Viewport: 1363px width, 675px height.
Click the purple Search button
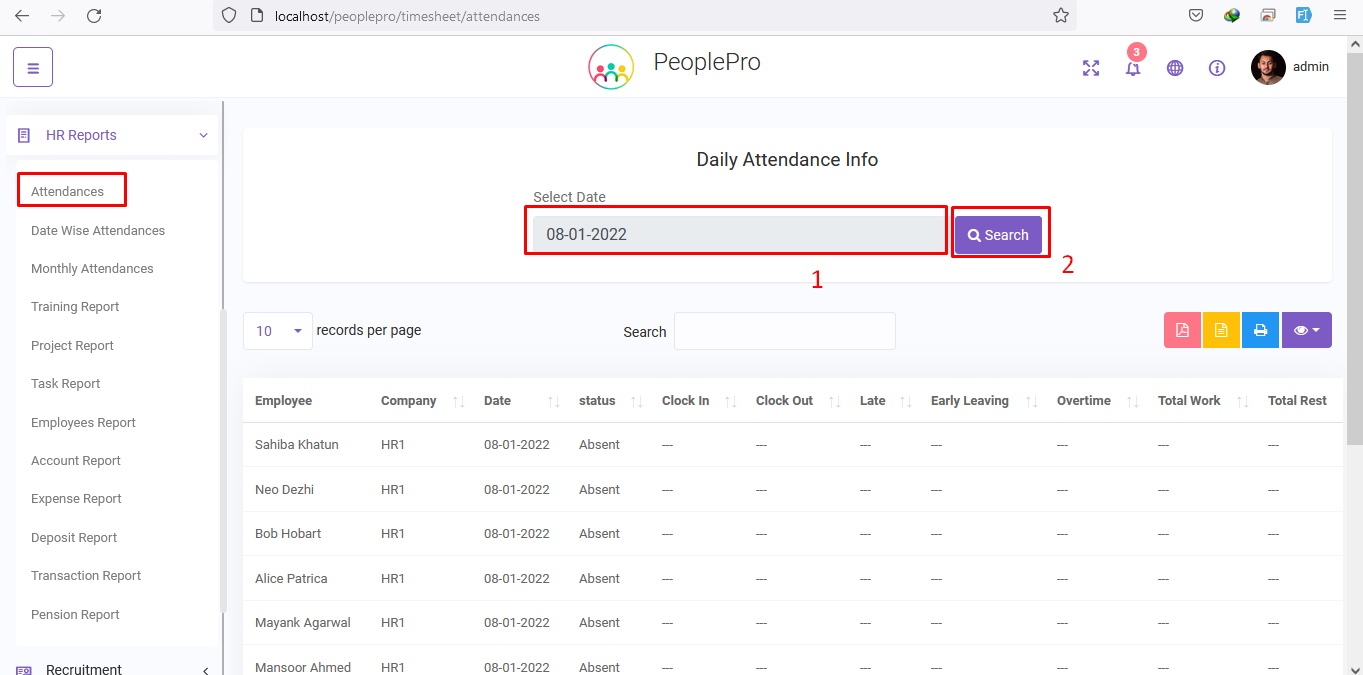pos(998,235)
